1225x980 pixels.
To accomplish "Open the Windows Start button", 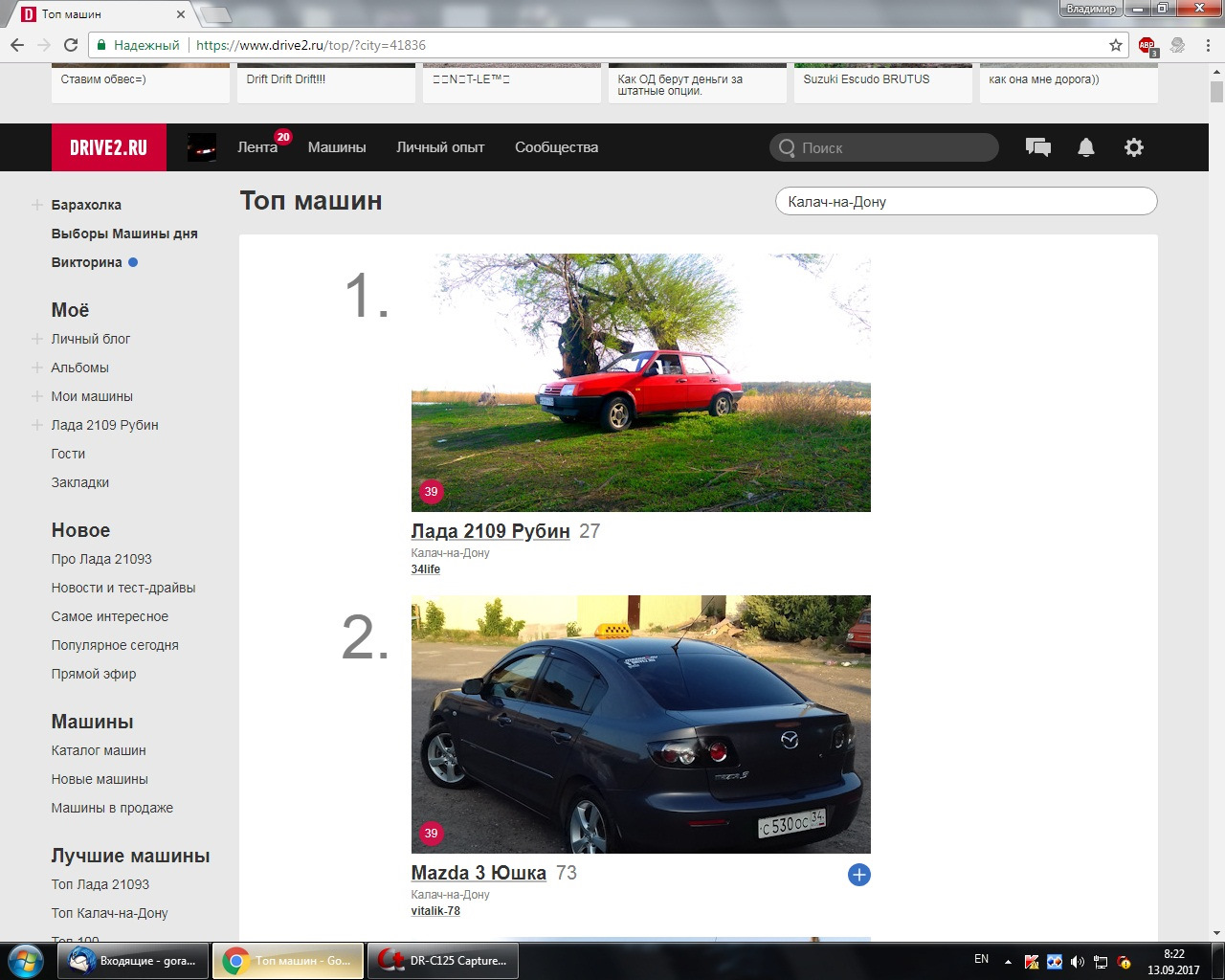I will (26, 960).
